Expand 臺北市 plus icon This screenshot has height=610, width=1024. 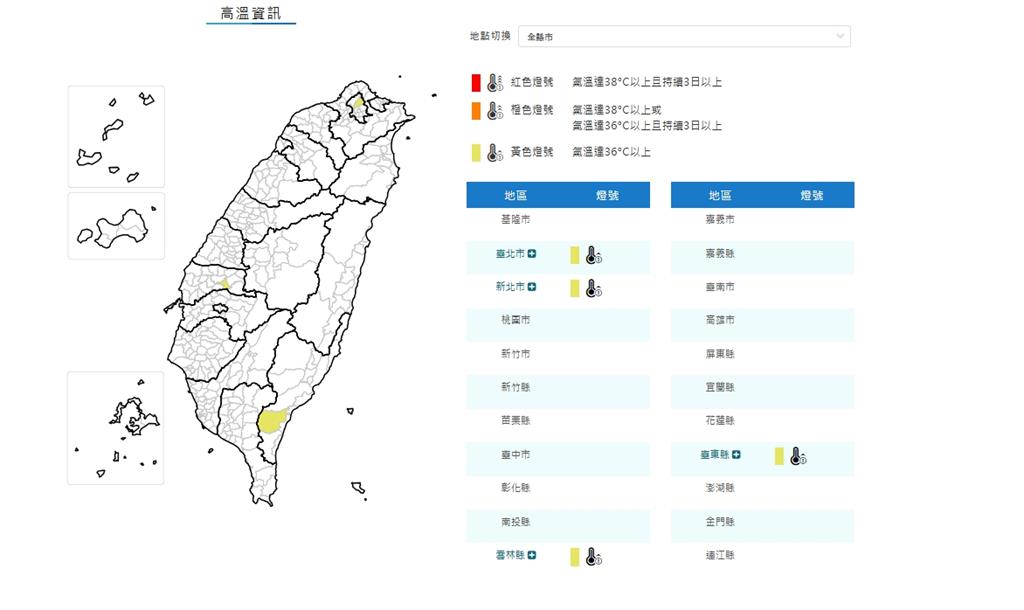coord(532,254)
